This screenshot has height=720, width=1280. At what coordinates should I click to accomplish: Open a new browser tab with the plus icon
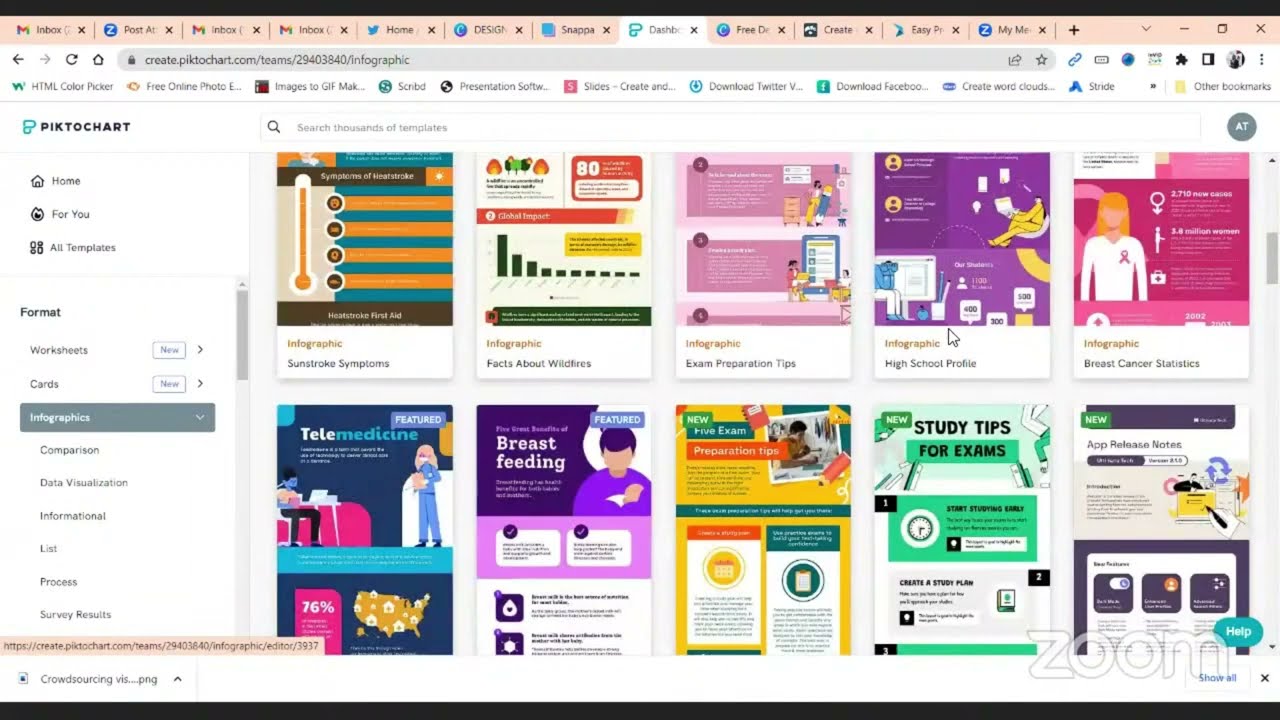click(1074, 30)
